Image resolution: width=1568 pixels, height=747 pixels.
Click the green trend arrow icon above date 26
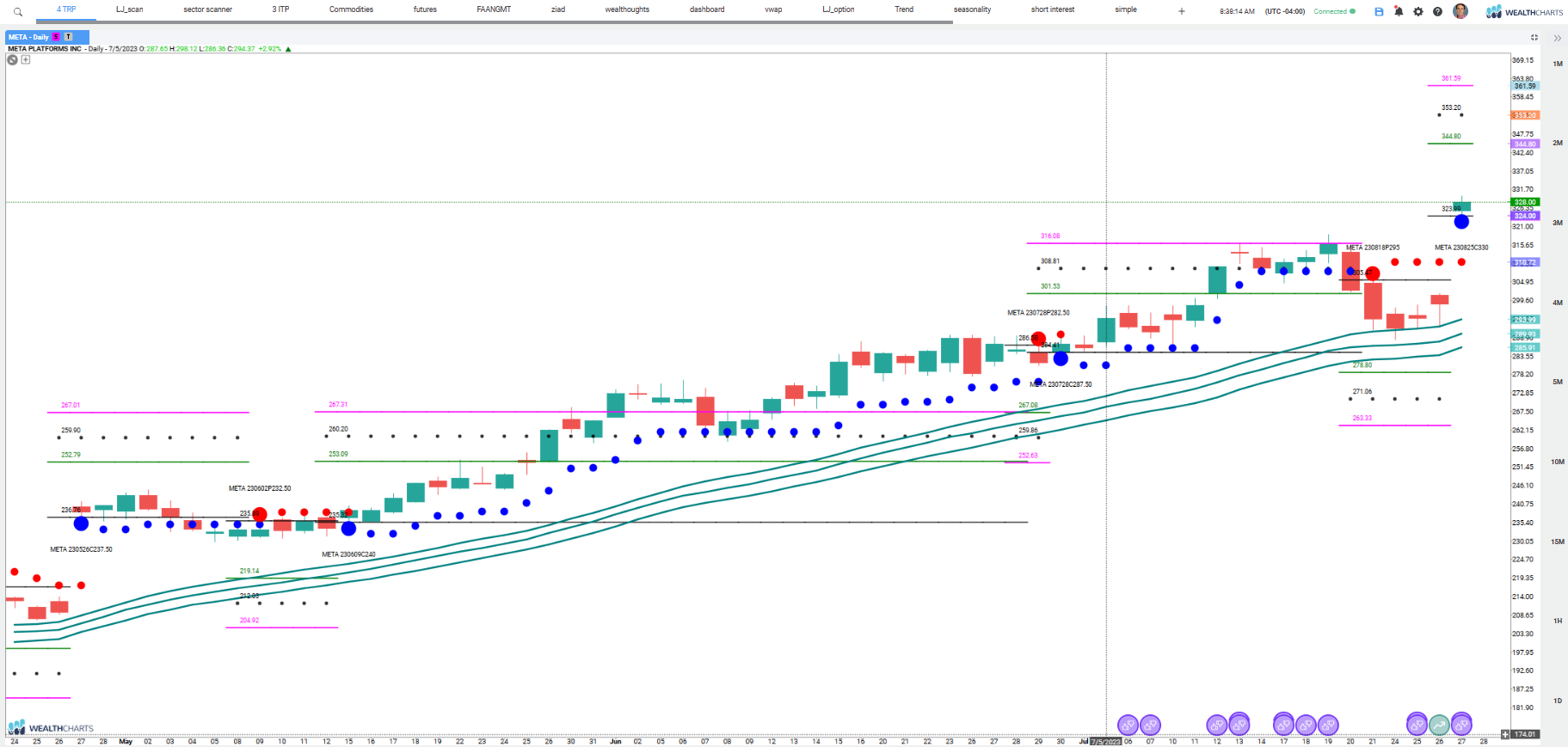(1439, 726)
